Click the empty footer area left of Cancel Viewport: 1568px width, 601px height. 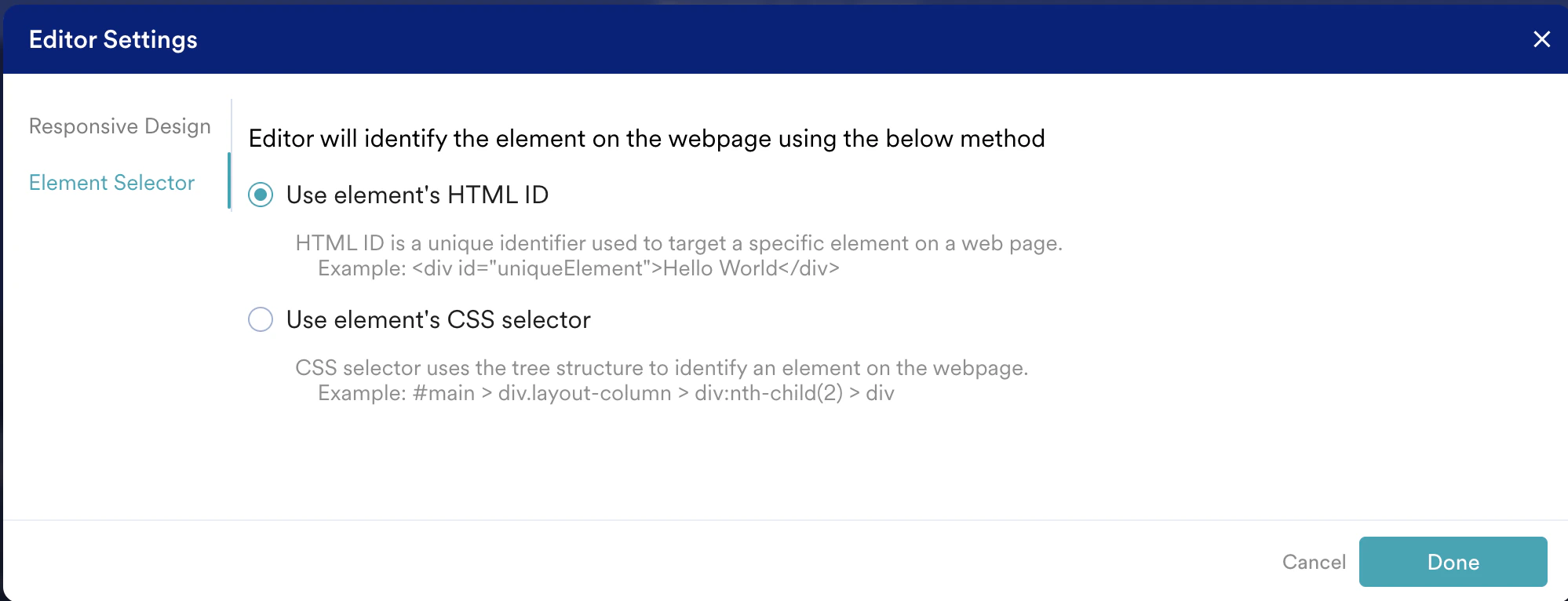(628, 562)
